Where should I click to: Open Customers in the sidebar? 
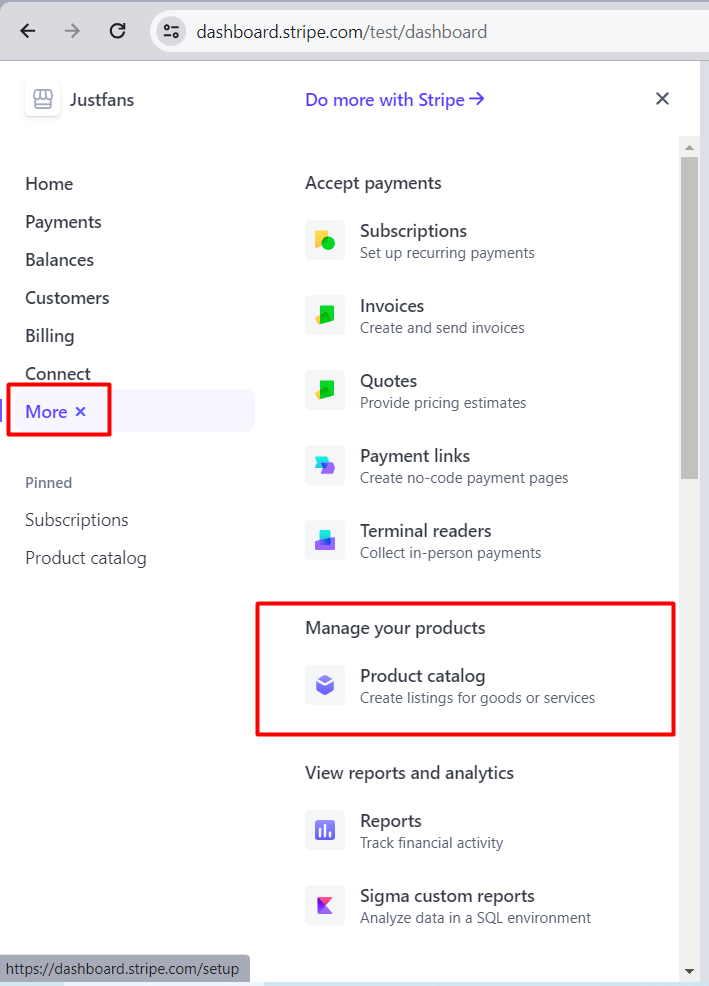pyautogui.click(x=67, y=298)
